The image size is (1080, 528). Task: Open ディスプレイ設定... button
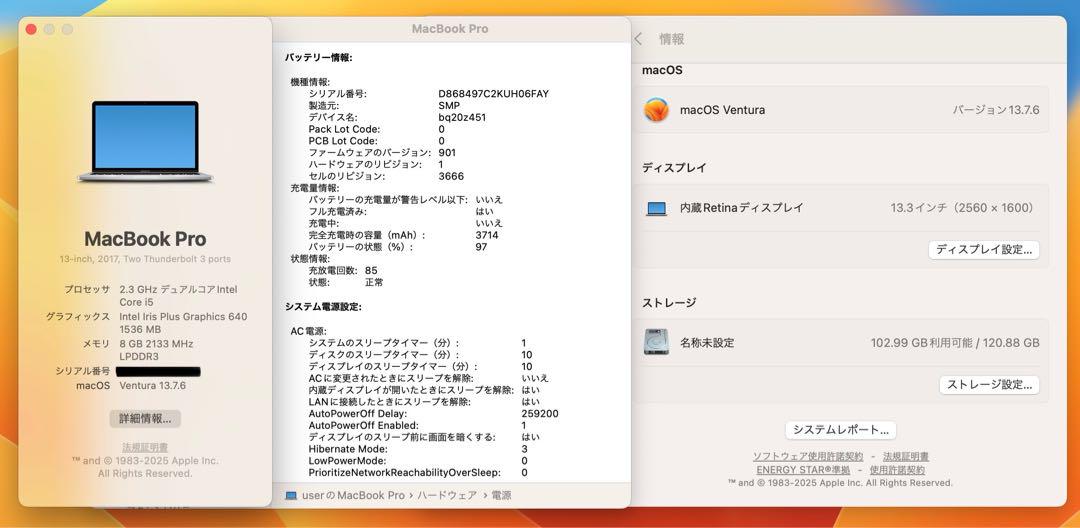tap(984, 250)
